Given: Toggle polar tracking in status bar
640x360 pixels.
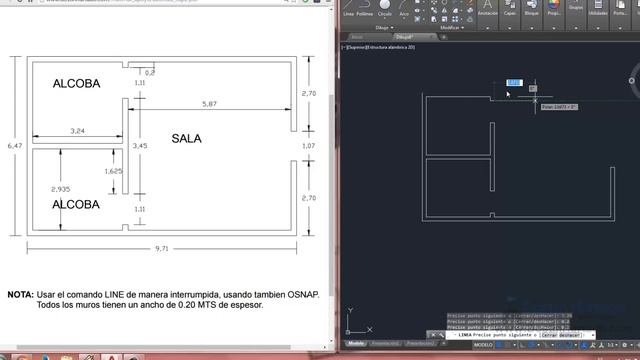Looking at the screenshot, I should [531, 345].
